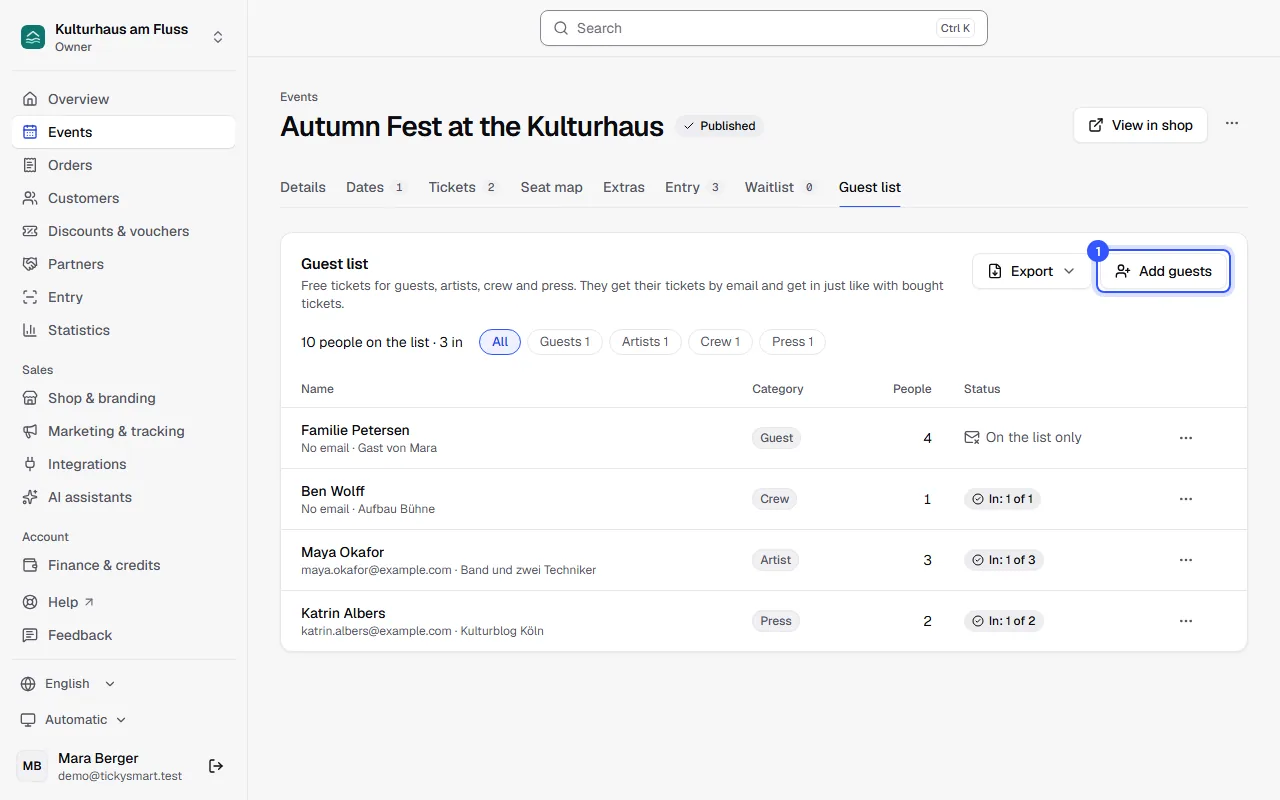
Task: Filter by Artists 1 chip
Action: coord(645,342)
